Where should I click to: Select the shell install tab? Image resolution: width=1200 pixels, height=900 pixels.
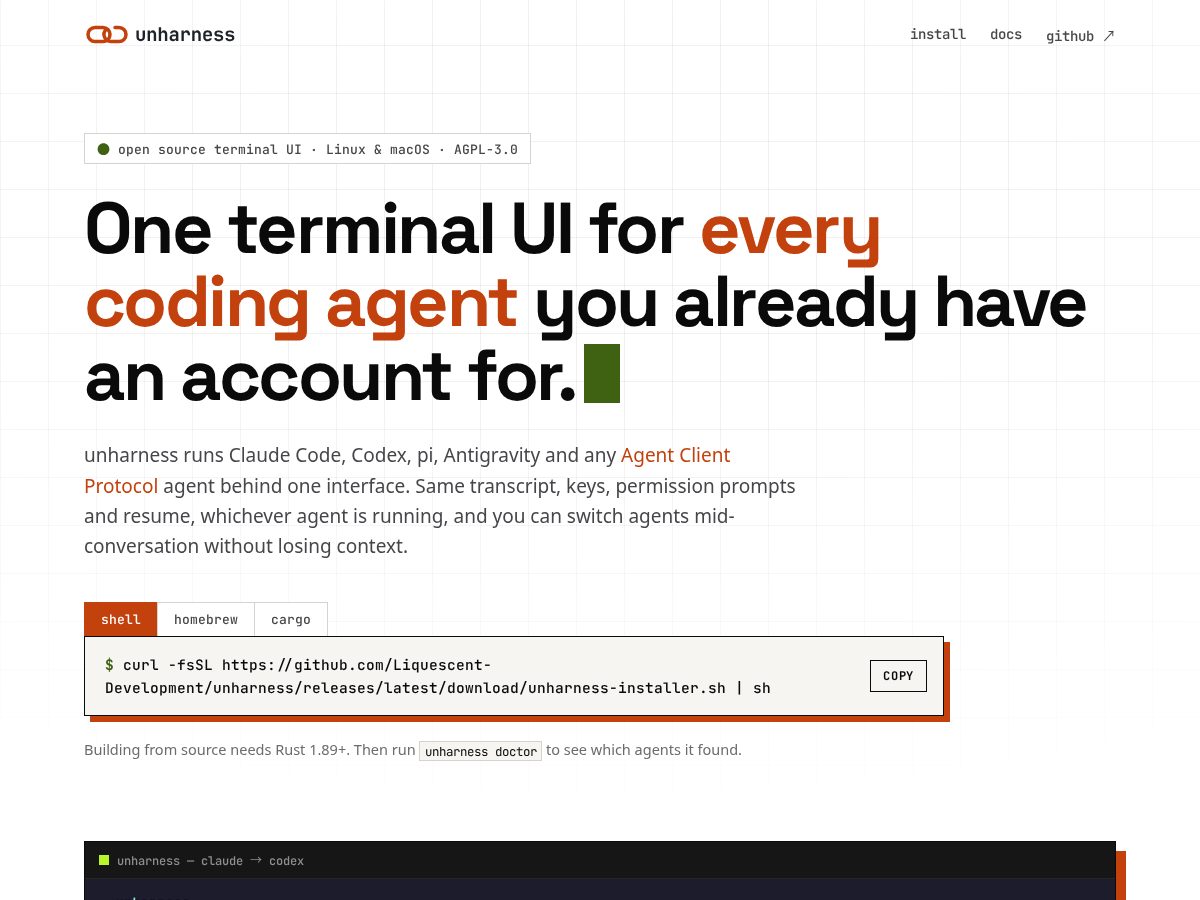tap(121, 619)
